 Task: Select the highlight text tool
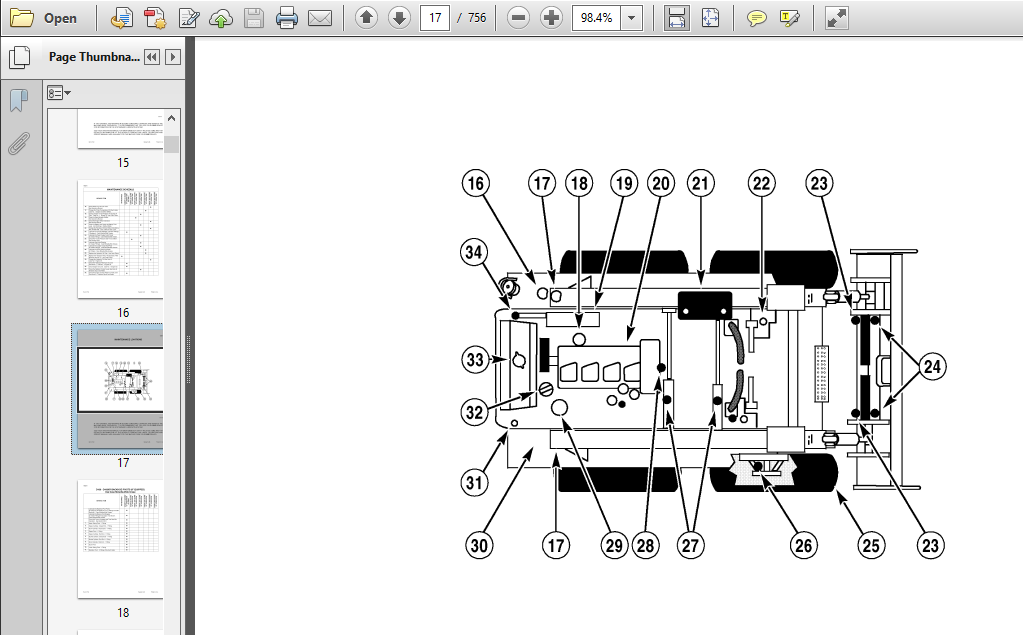[x=789, y=18]
